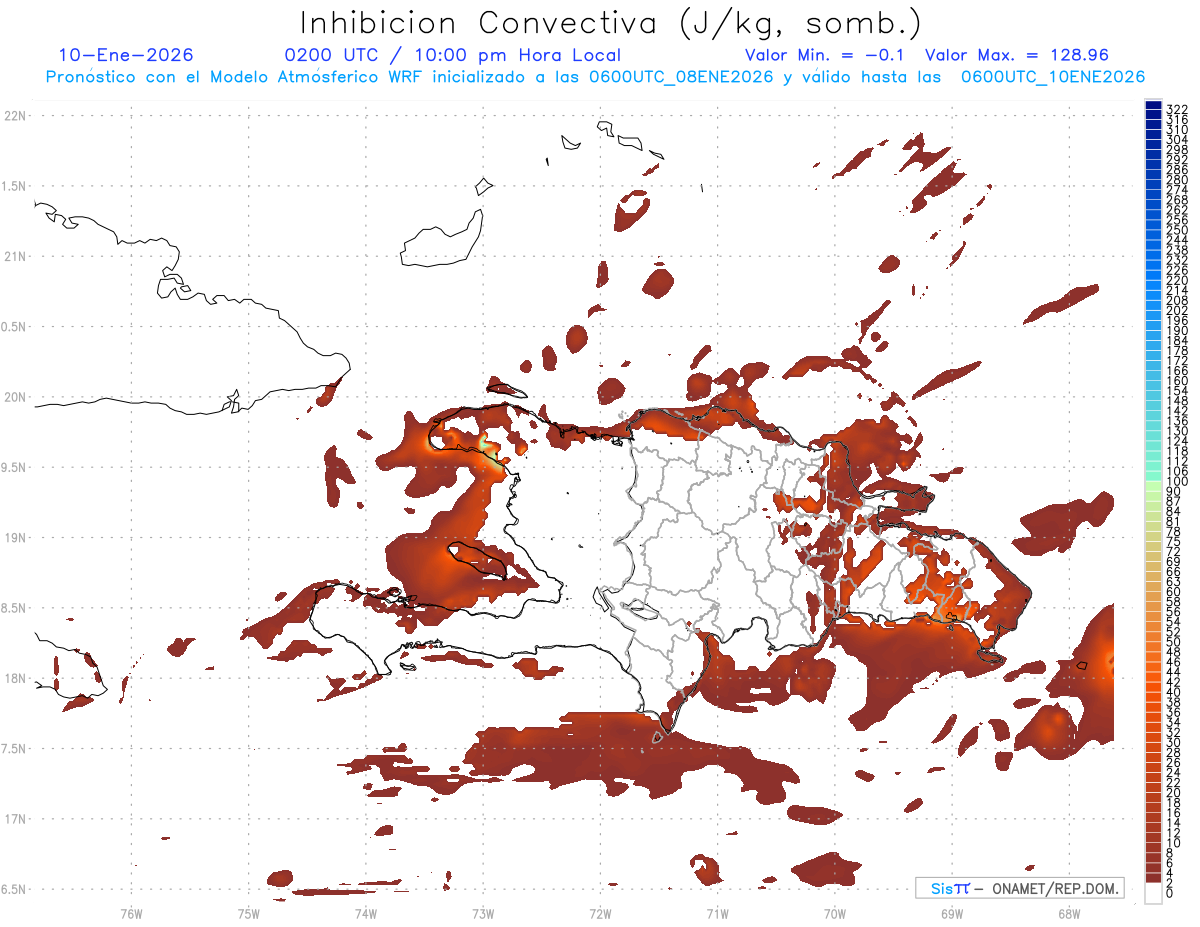Click the '74W' longitude label
The height and width of the screenshot is (927, 1200).
(365, 912)
